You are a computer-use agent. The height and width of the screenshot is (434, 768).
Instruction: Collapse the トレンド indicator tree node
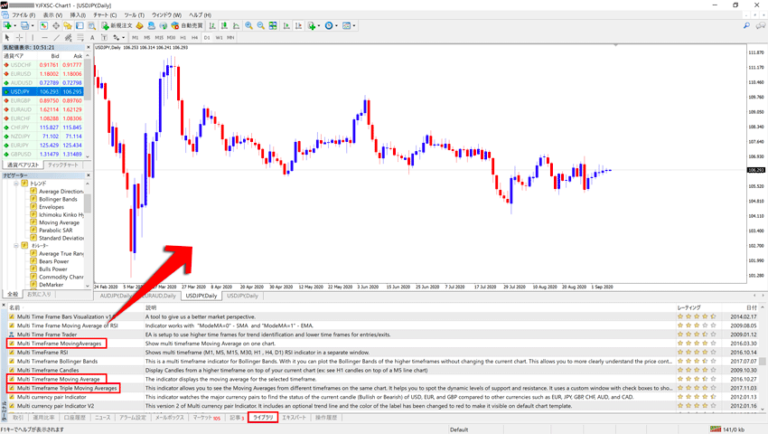14,183
